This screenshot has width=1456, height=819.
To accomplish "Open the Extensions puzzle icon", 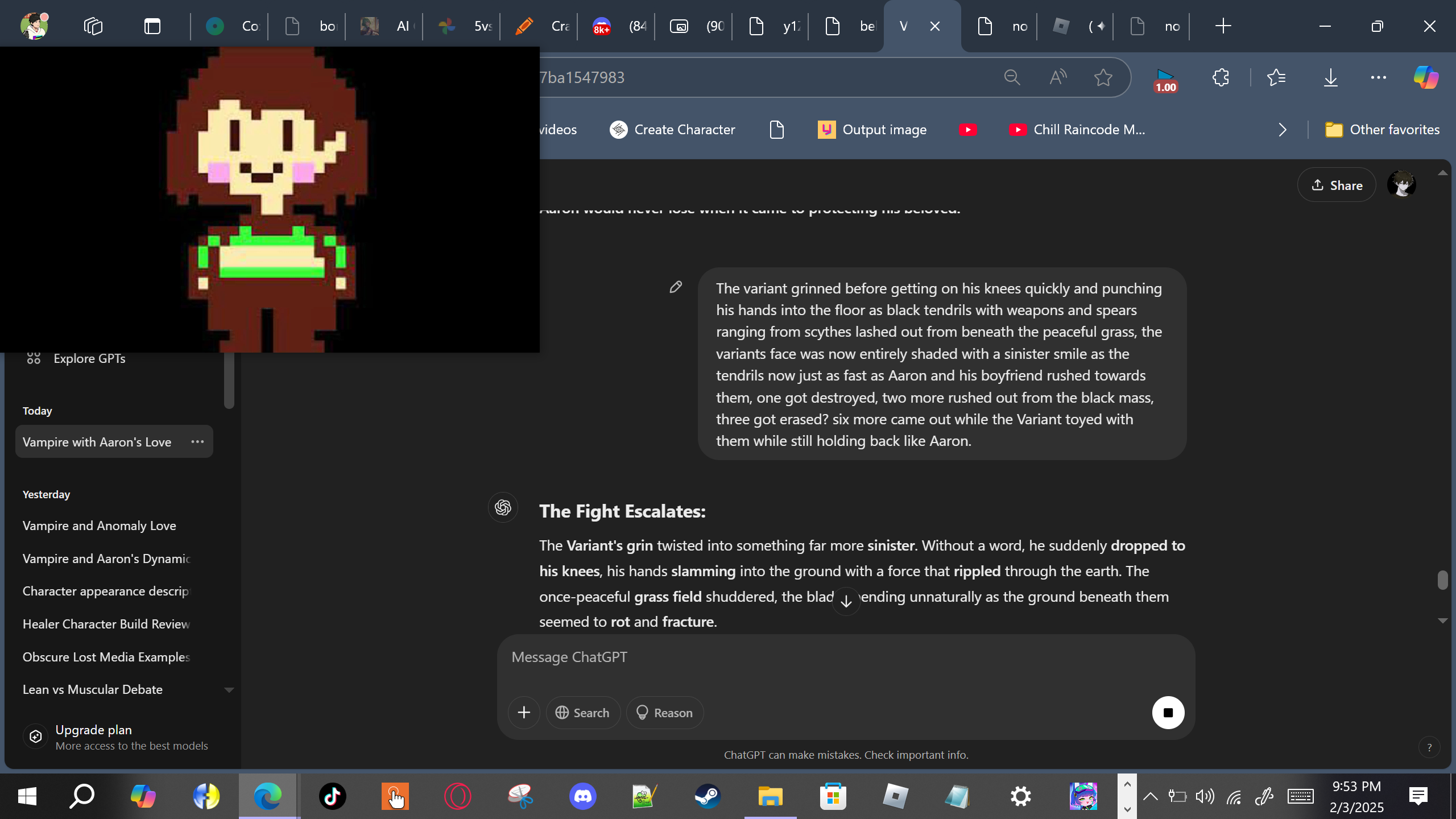I will (1221, 77).
